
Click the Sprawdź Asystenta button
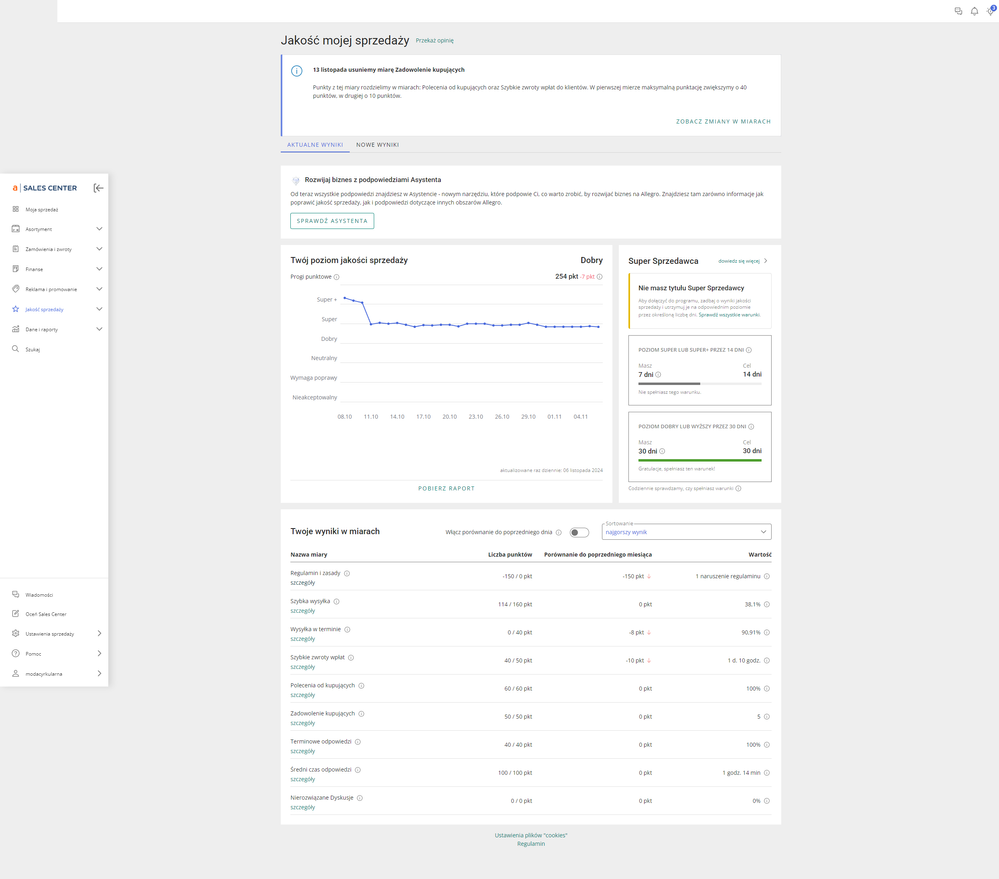pos(332,221)
